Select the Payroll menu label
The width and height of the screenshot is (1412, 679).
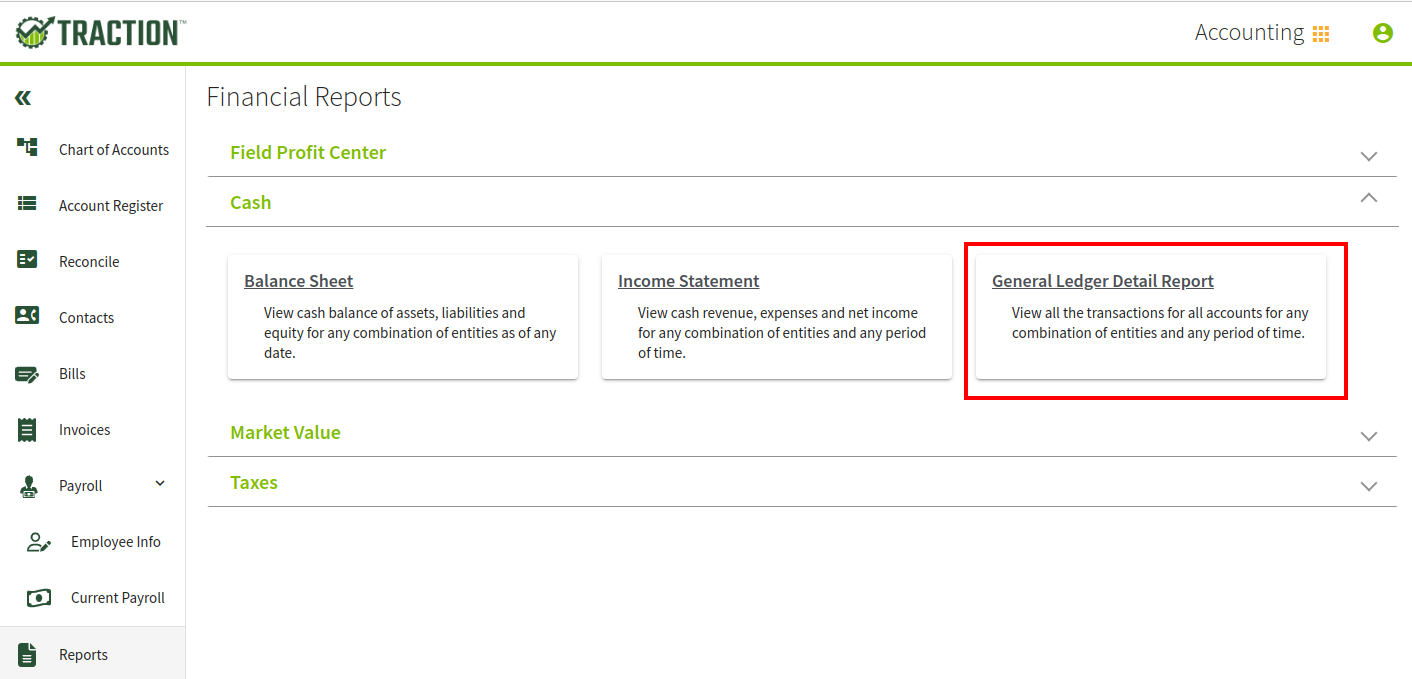[81, 486]
